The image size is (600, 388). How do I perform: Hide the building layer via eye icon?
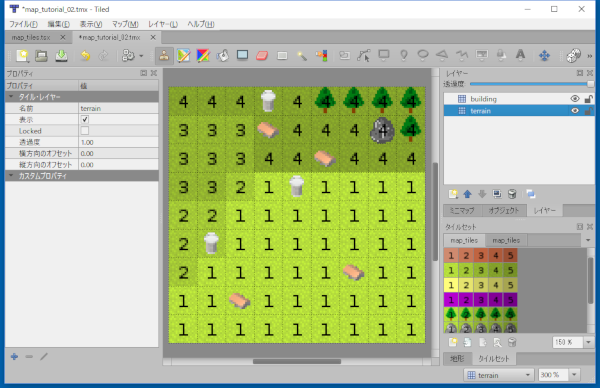coord(575,99)
